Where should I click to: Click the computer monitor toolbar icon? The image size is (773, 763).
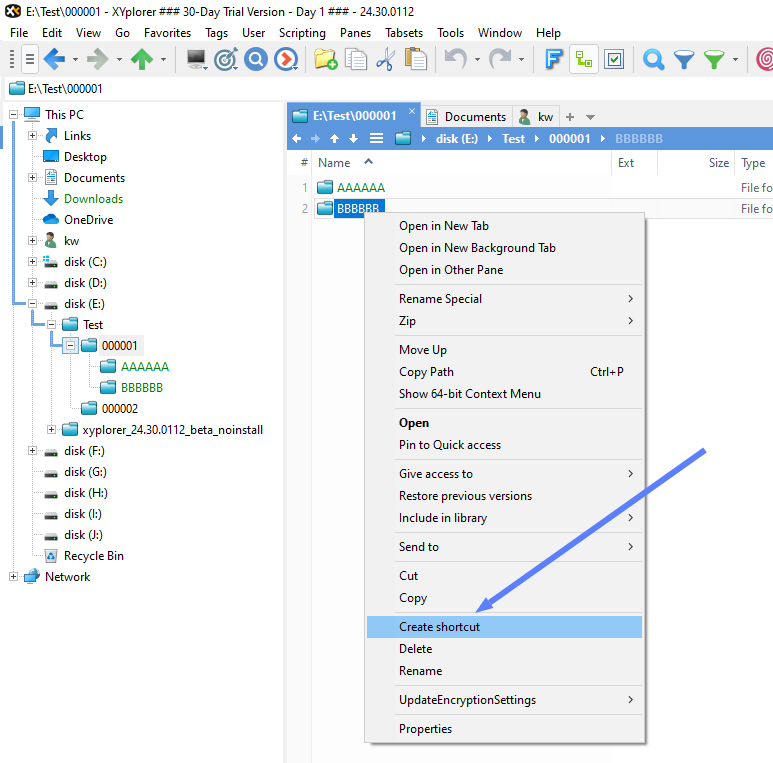coord(196,59)
